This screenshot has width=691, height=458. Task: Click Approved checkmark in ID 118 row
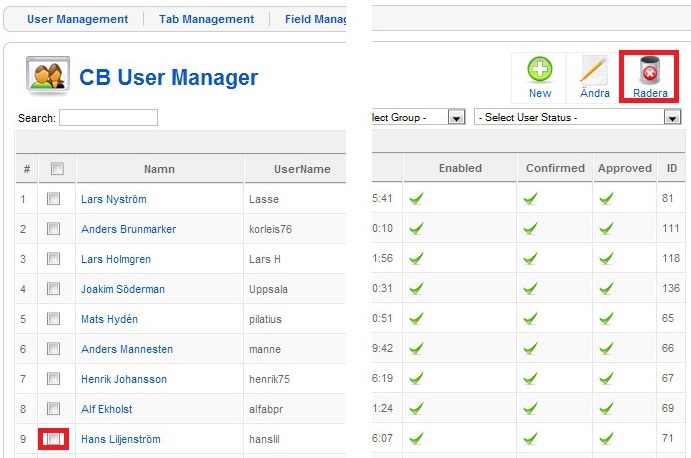pyautogui.click(x=607, y=258)
